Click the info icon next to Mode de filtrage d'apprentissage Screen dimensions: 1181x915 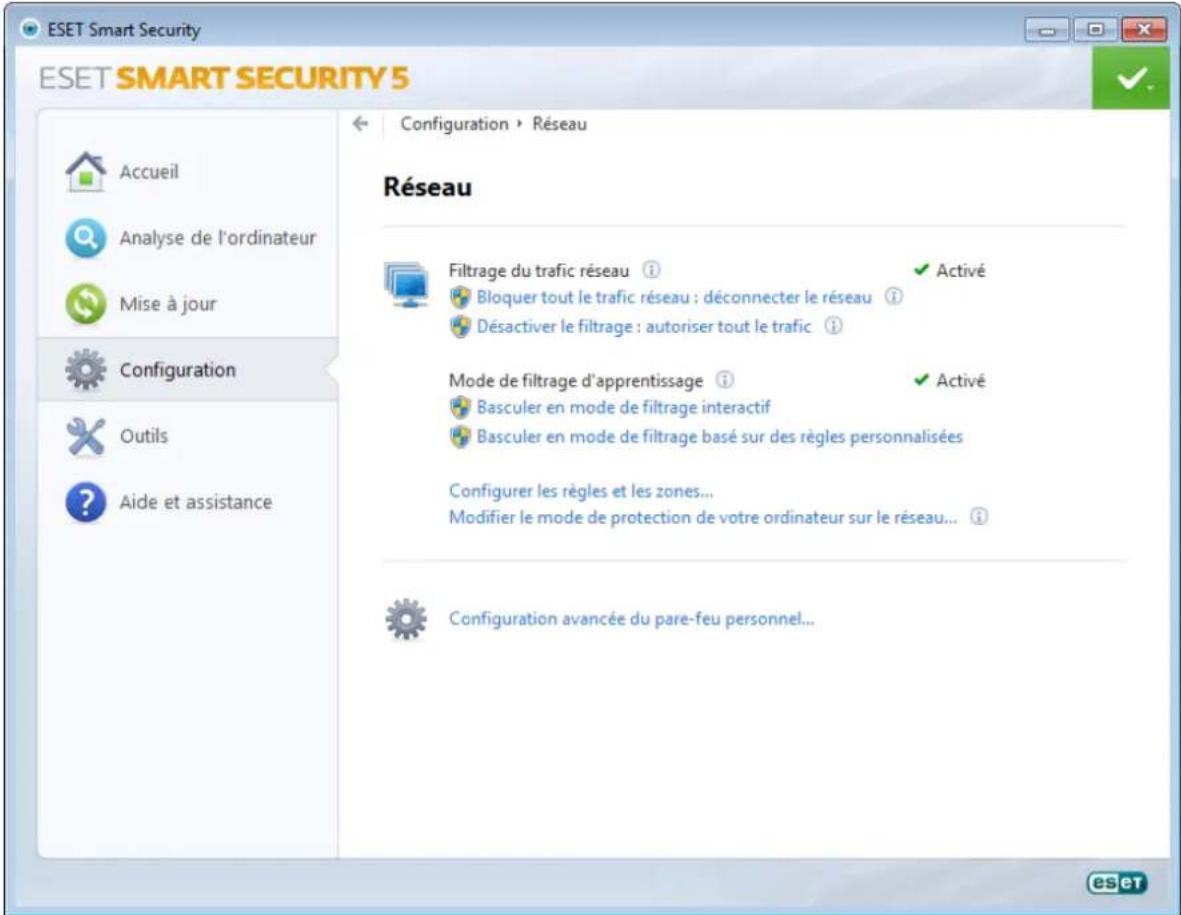(725, 380)
